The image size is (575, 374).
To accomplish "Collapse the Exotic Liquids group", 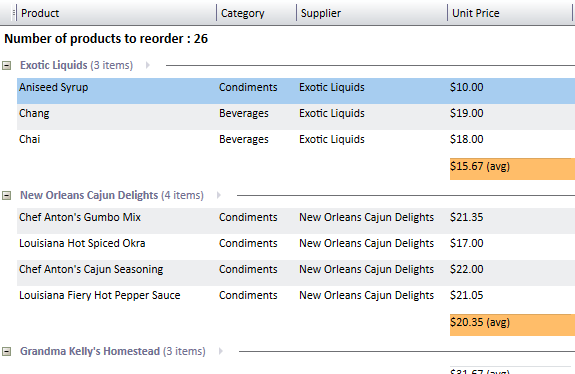I will (x=7, y=66).
